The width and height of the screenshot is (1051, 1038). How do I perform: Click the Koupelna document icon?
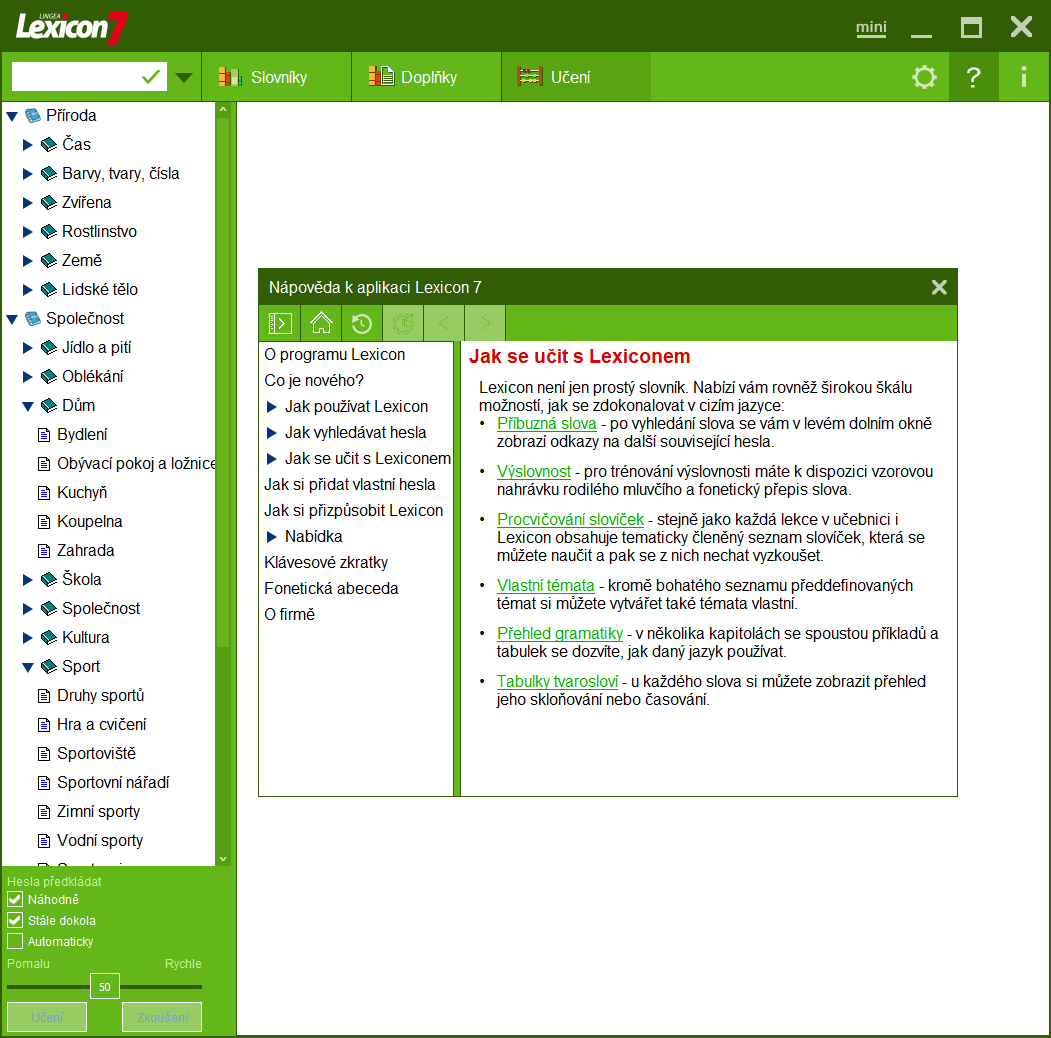point(44,522)
